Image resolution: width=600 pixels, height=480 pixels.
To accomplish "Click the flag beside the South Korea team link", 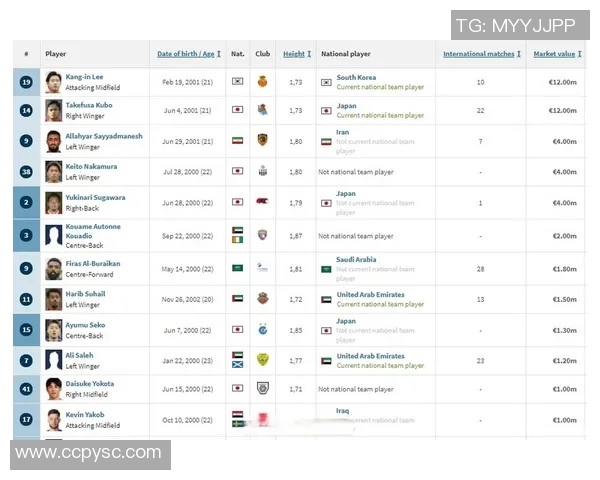I will tap(326, 82).
